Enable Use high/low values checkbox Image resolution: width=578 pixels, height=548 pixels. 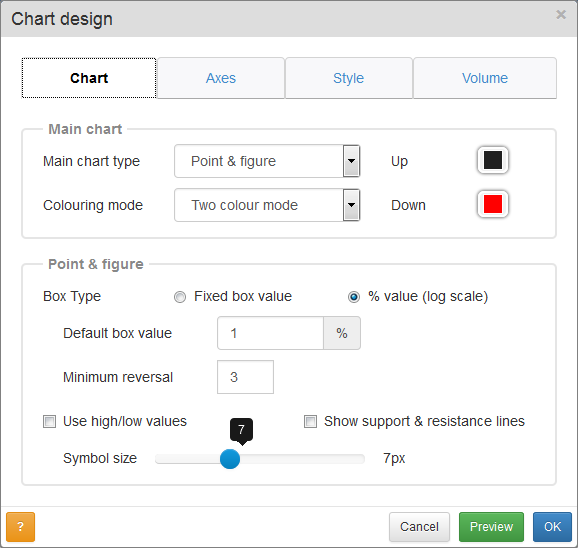[49, 421]
